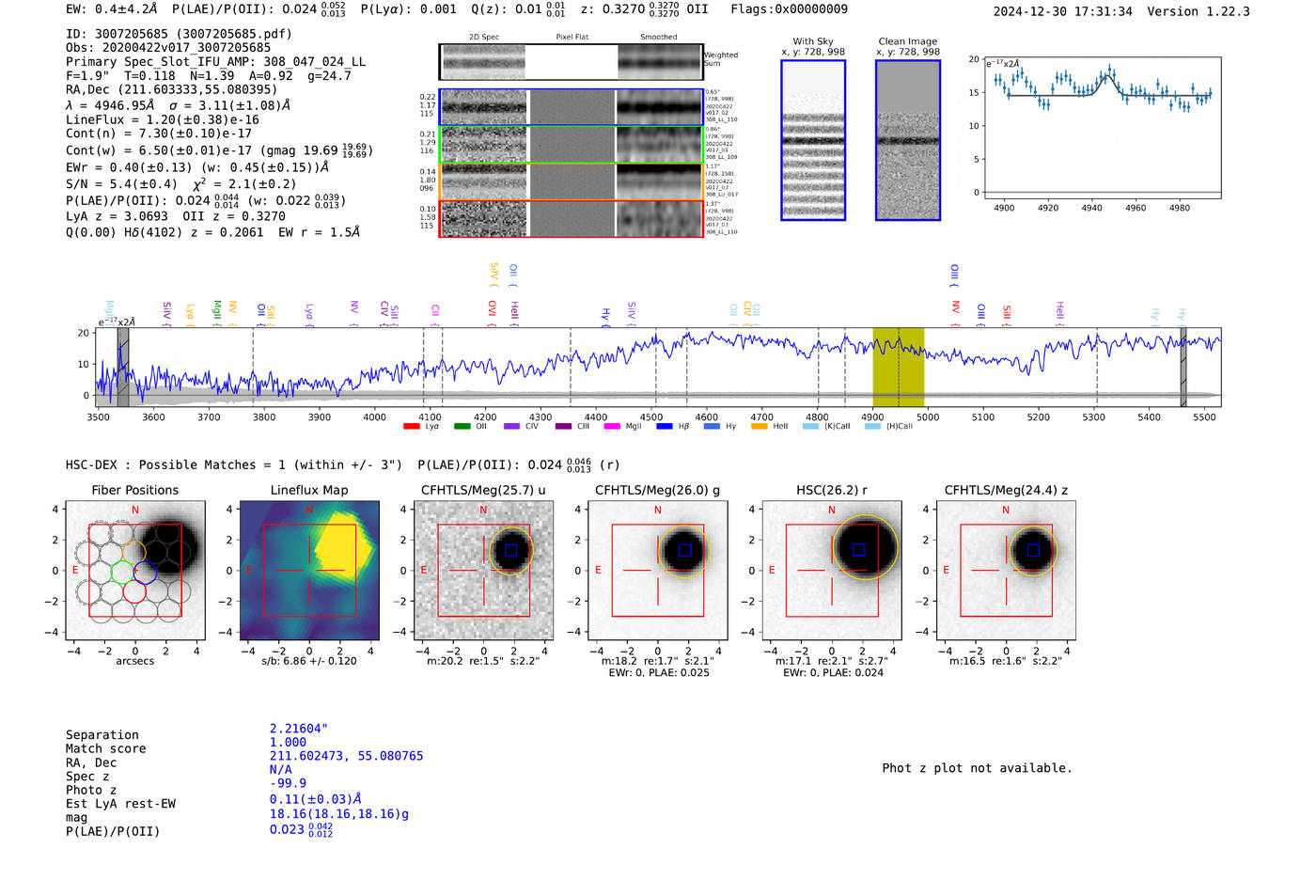1316x896 pixels.
Task: Click the m:16.5 re:1.6" s:2.2" caption
Action: pyautogui.click(x=1006, y=661)
